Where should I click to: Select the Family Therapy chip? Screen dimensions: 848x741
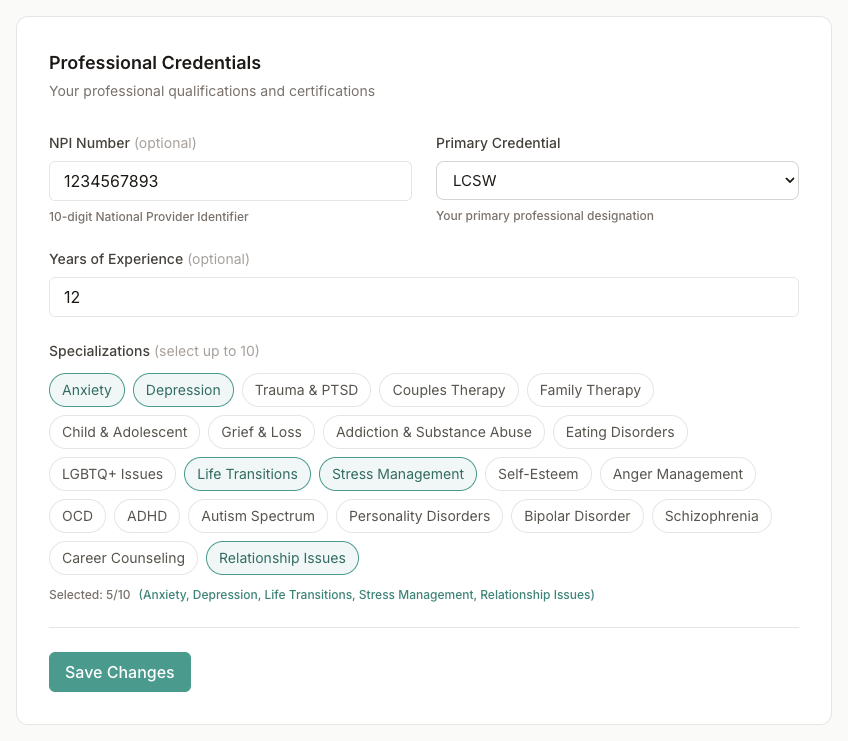590,390
